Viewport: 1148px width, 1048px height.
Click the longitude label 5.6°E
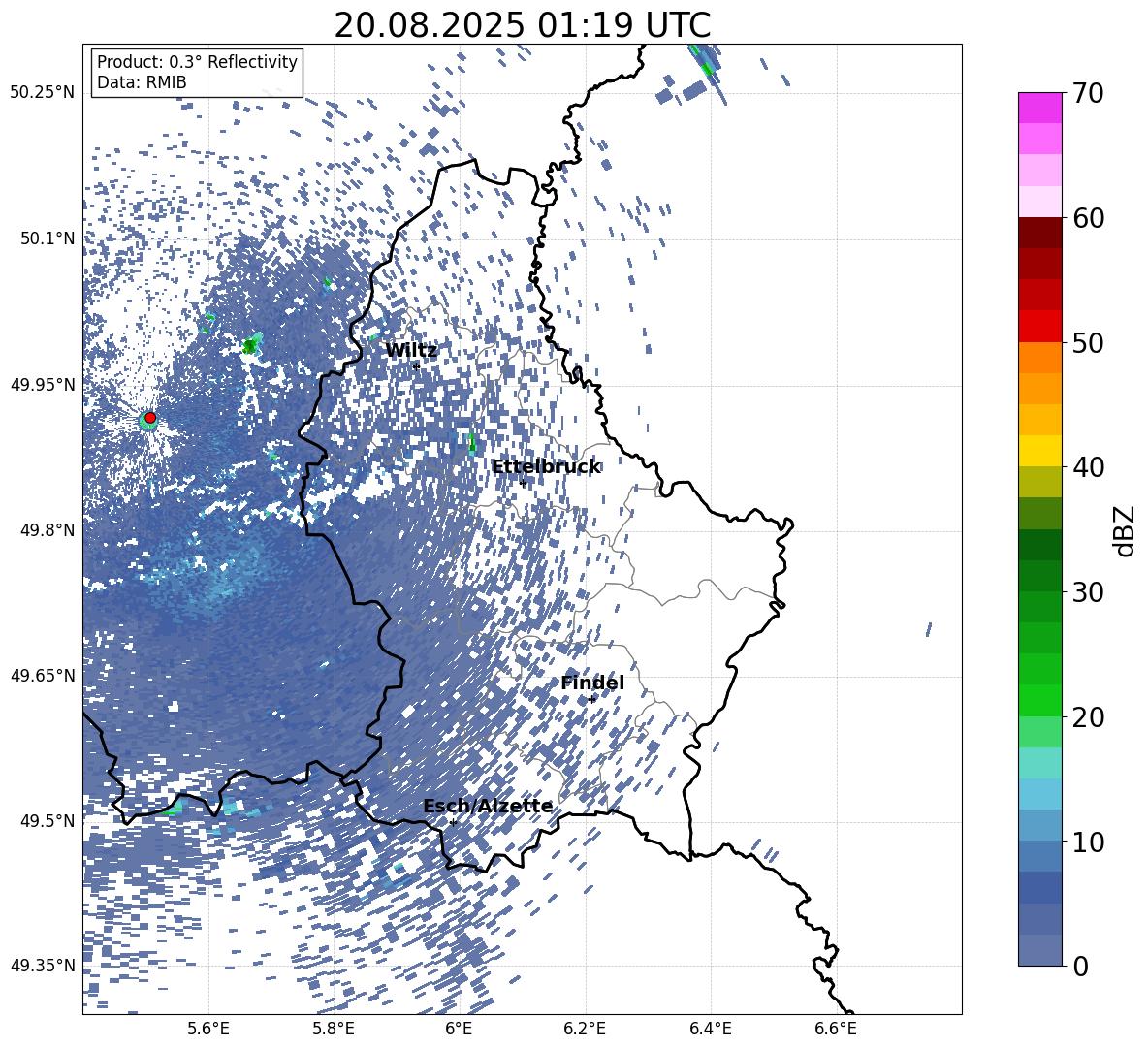click(208, 1029)
